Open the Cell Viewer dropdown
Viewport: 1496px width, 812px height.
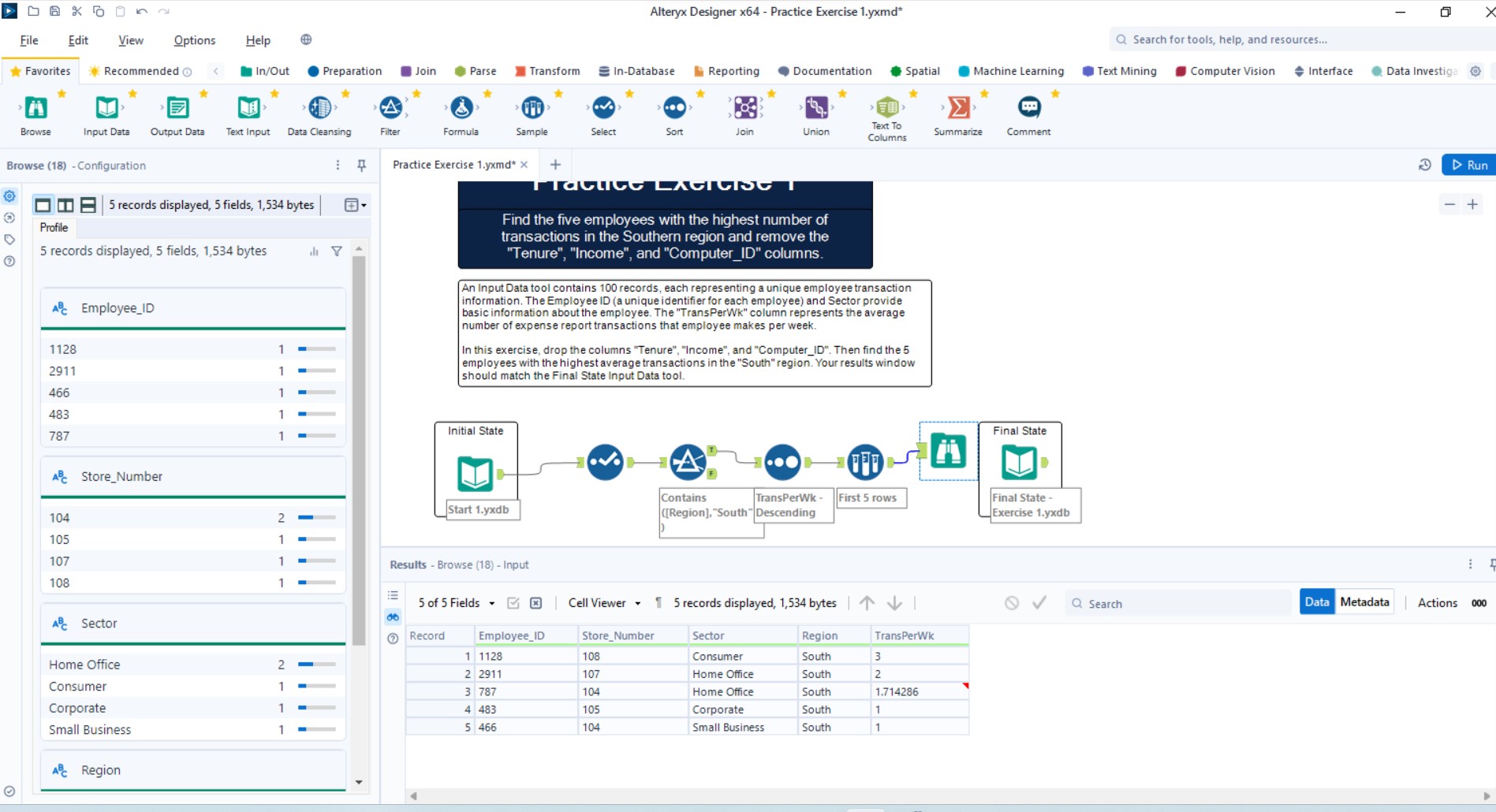603,602
